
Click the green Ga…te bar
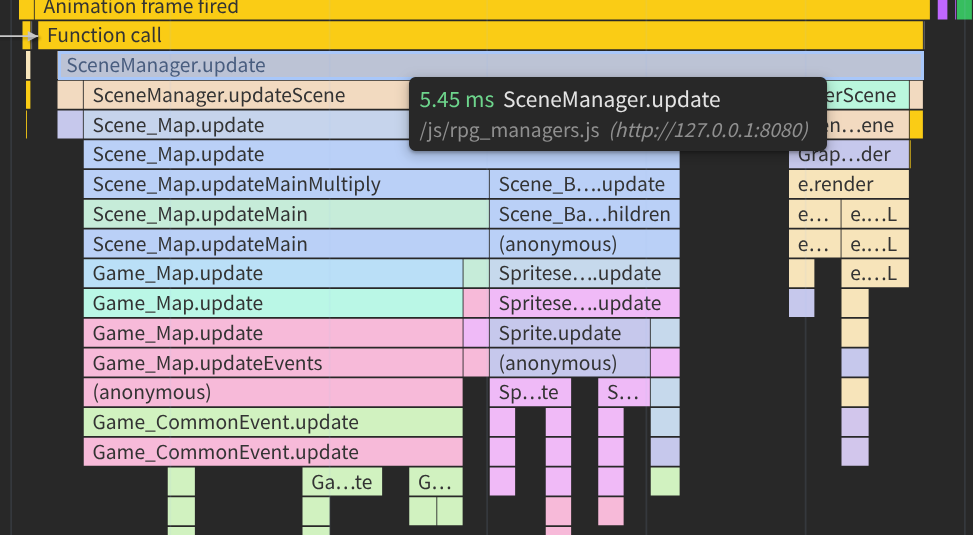click(x=342, y=482)
